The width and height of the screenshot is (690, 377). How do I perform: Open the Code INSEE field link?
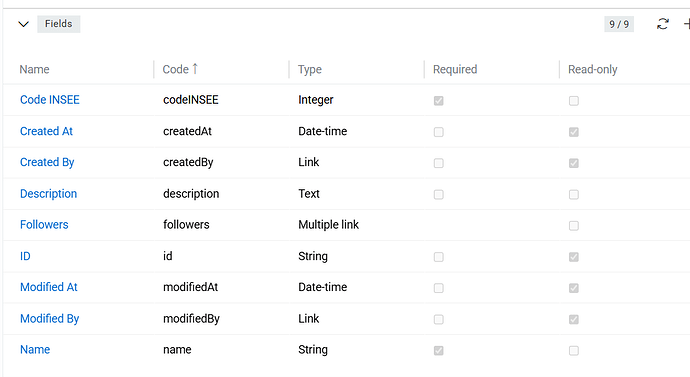(50, 100)
